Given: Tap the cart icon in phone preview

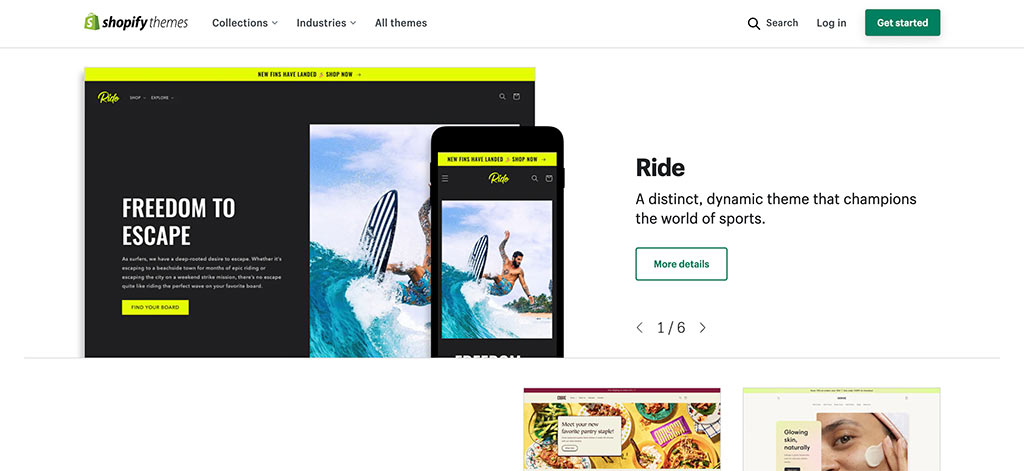Looking at the screenshot, I should [x=549, y=178].
